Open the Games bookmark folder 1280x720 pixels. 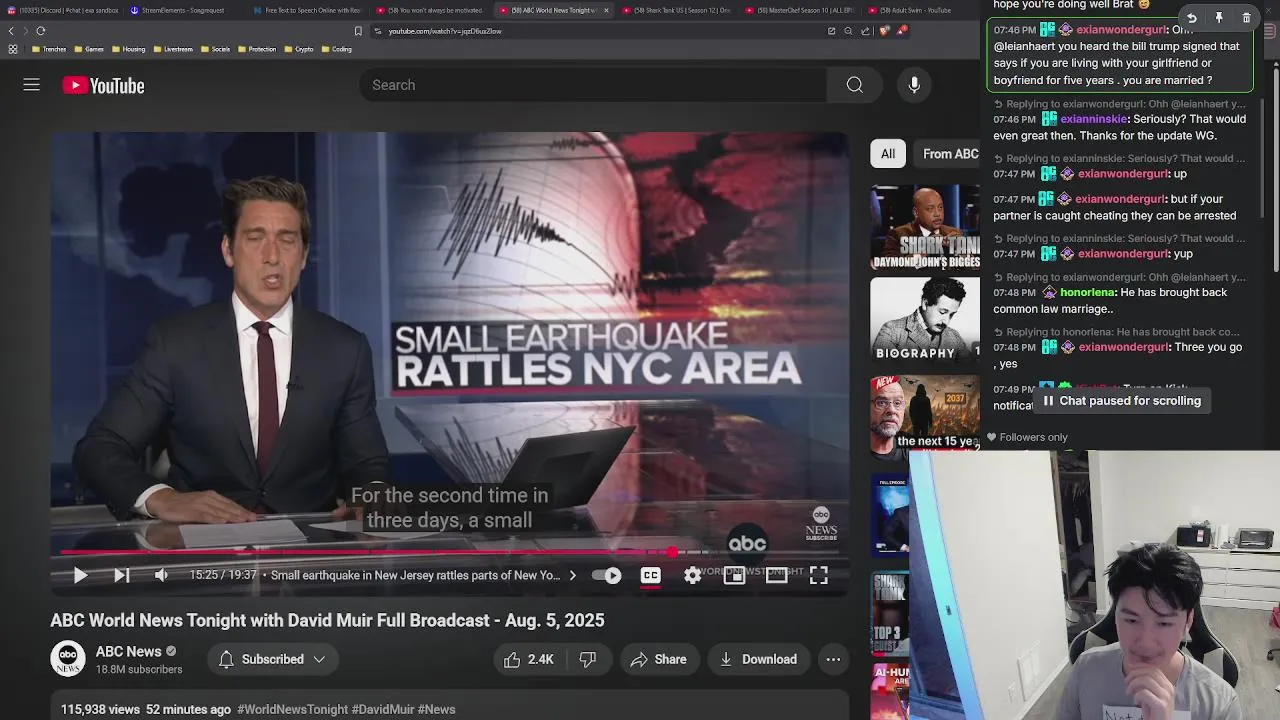click(89, 49)
